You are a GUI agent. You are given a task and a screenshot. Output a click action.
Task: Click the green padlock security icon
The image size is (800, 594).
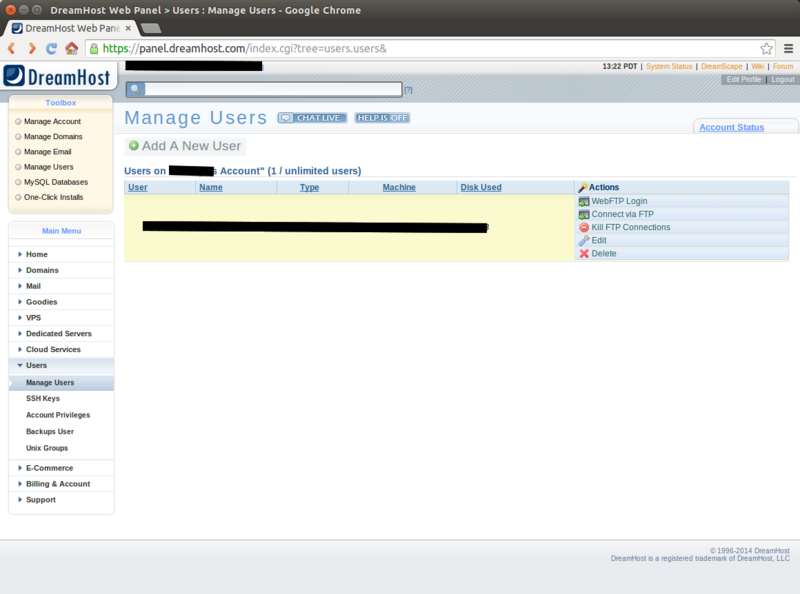(x=94, y=48)
